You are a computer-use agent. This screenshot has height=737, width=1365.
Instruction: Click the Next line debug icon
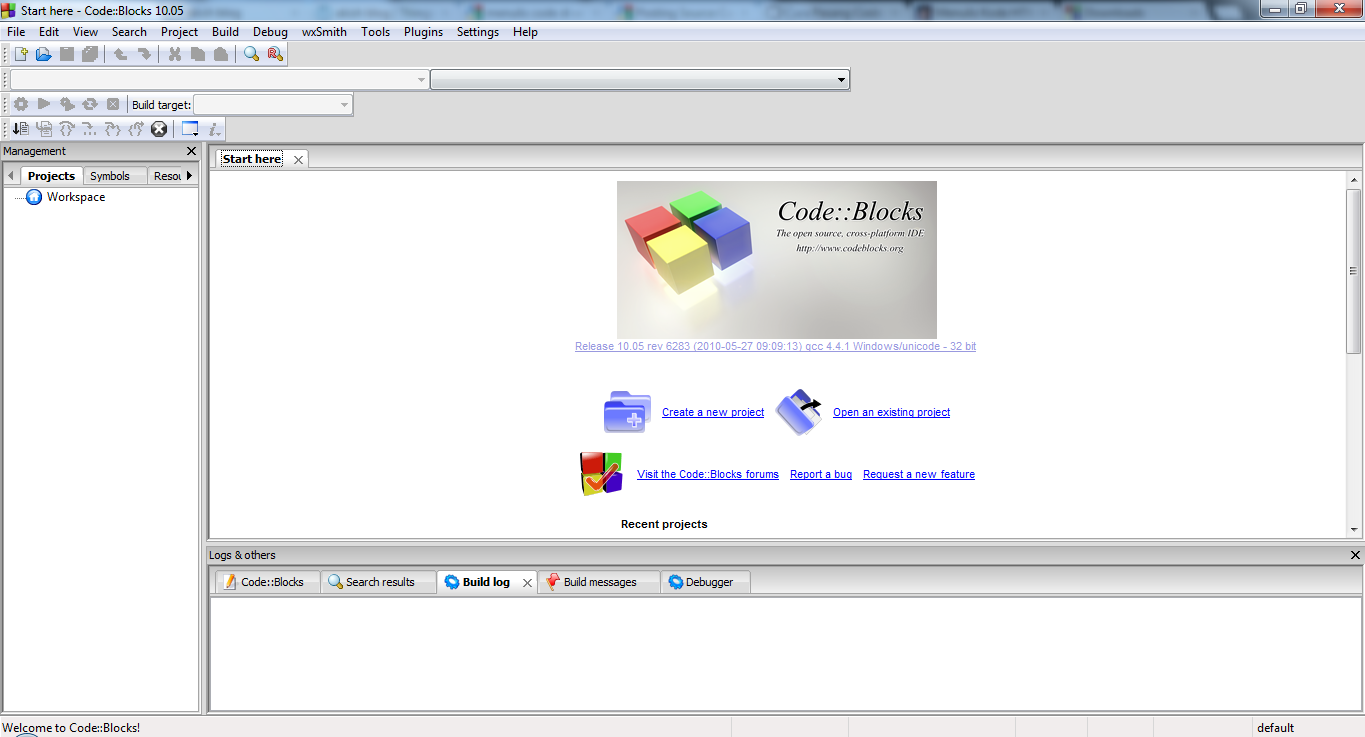pos(67,129)
